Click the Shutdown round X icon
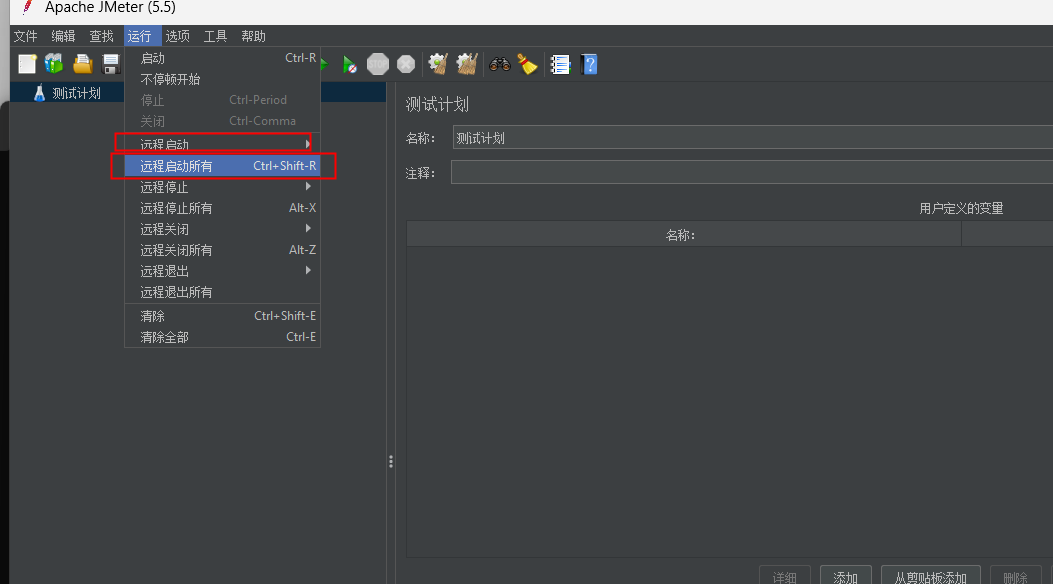 [406, 64]
